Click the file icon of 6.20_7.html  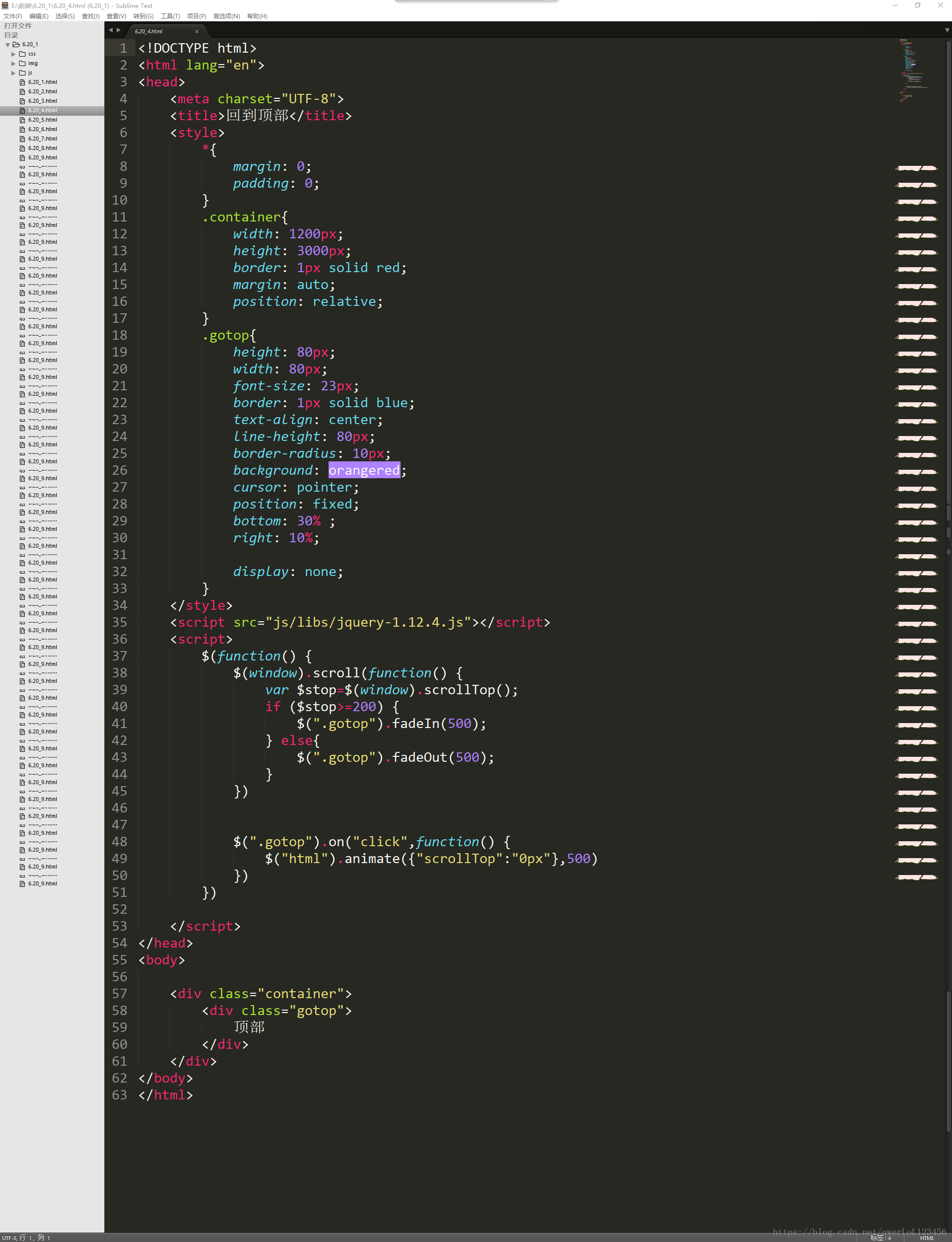(23, 139)
